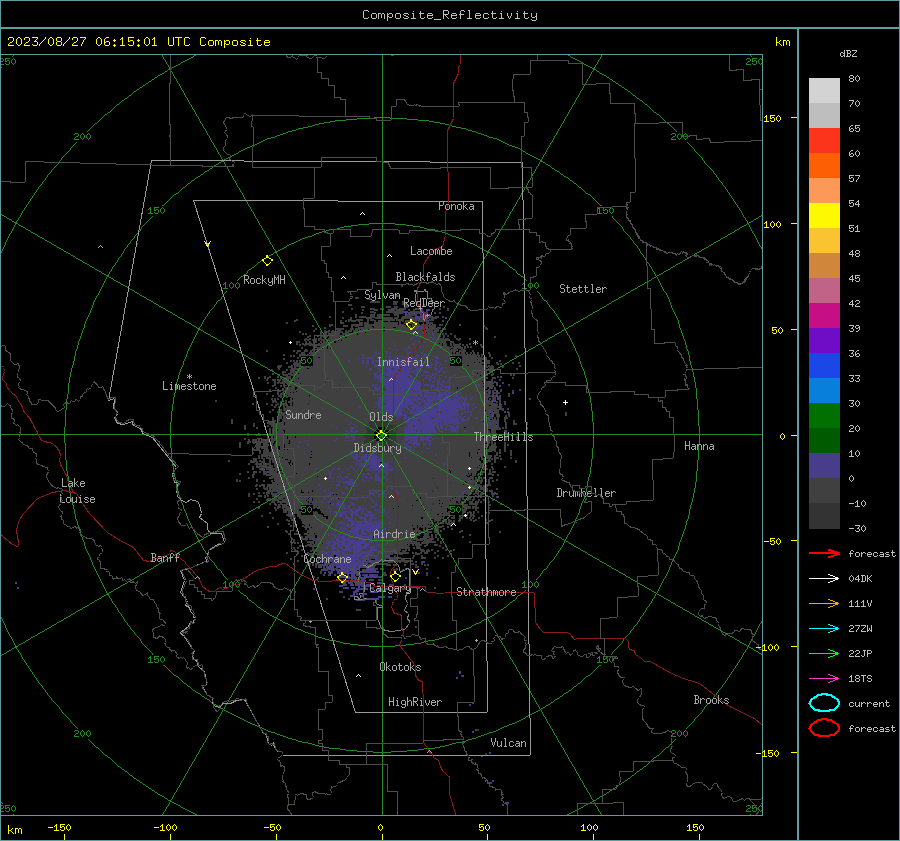Click the -100 tick on right km axis
900x841 pixels.
point(769,647)
